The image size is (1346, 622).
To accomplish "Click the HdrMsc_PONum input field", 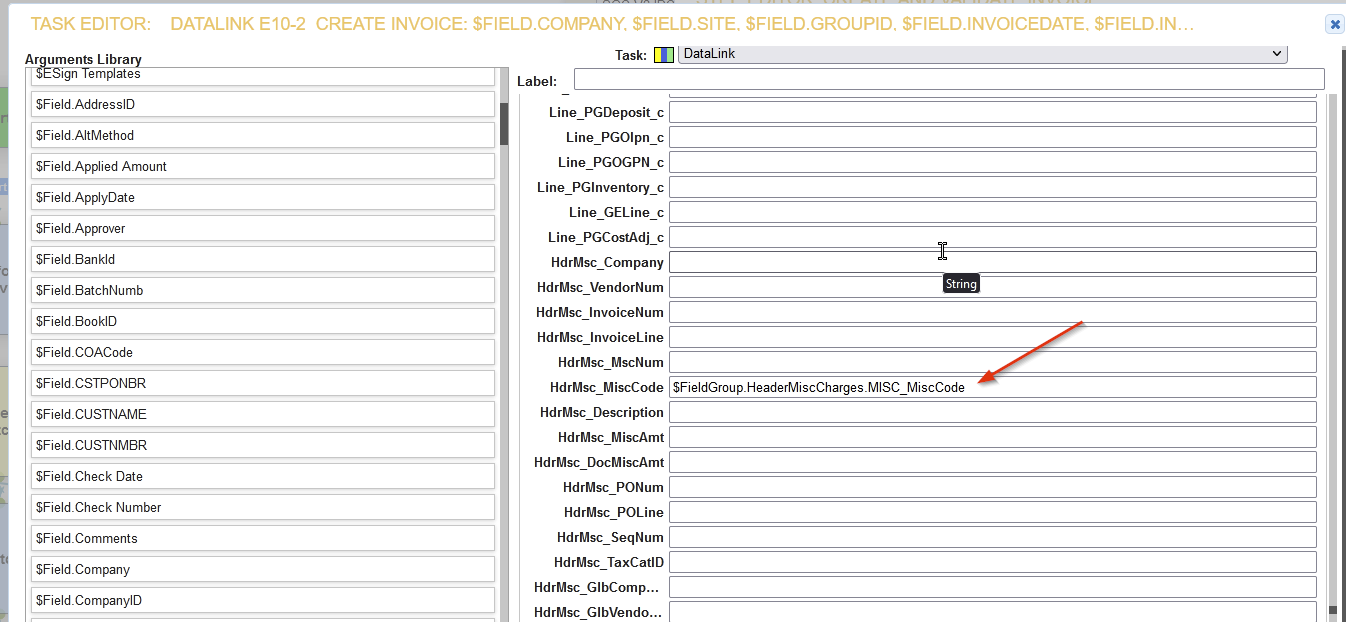I will click(995, 487).
